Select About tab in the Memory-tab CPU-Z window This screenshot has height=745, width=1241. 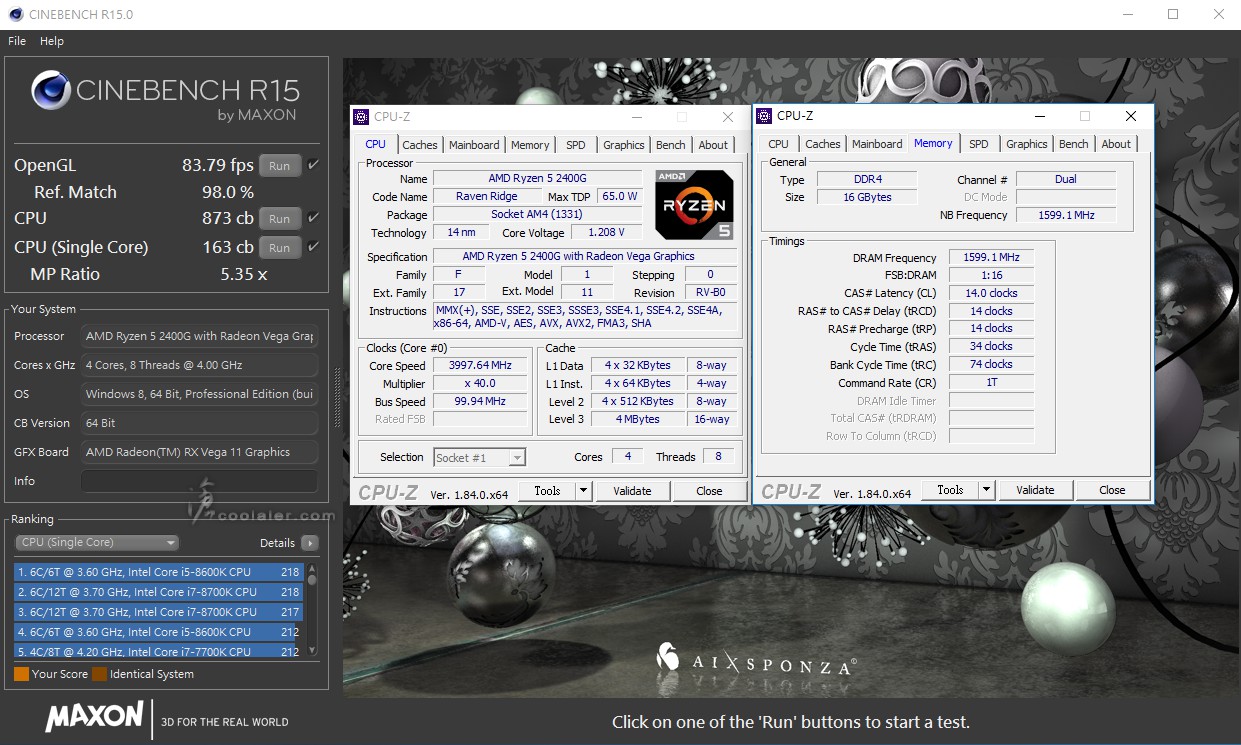coord(1117,144)
